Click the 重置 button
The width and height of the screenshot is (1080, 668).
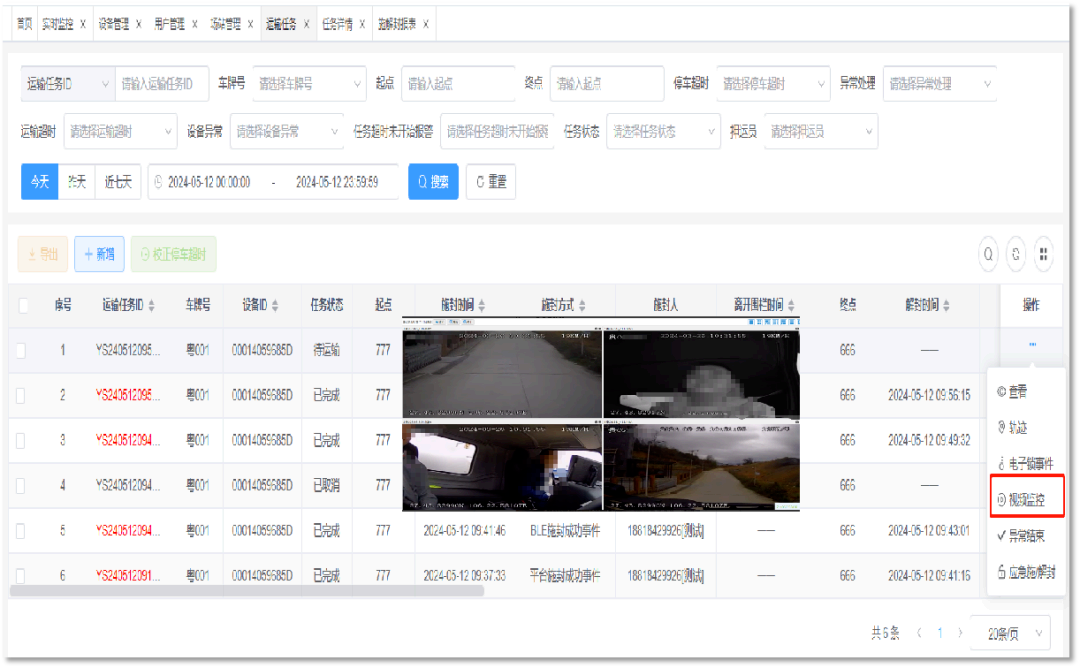[491, 182]
